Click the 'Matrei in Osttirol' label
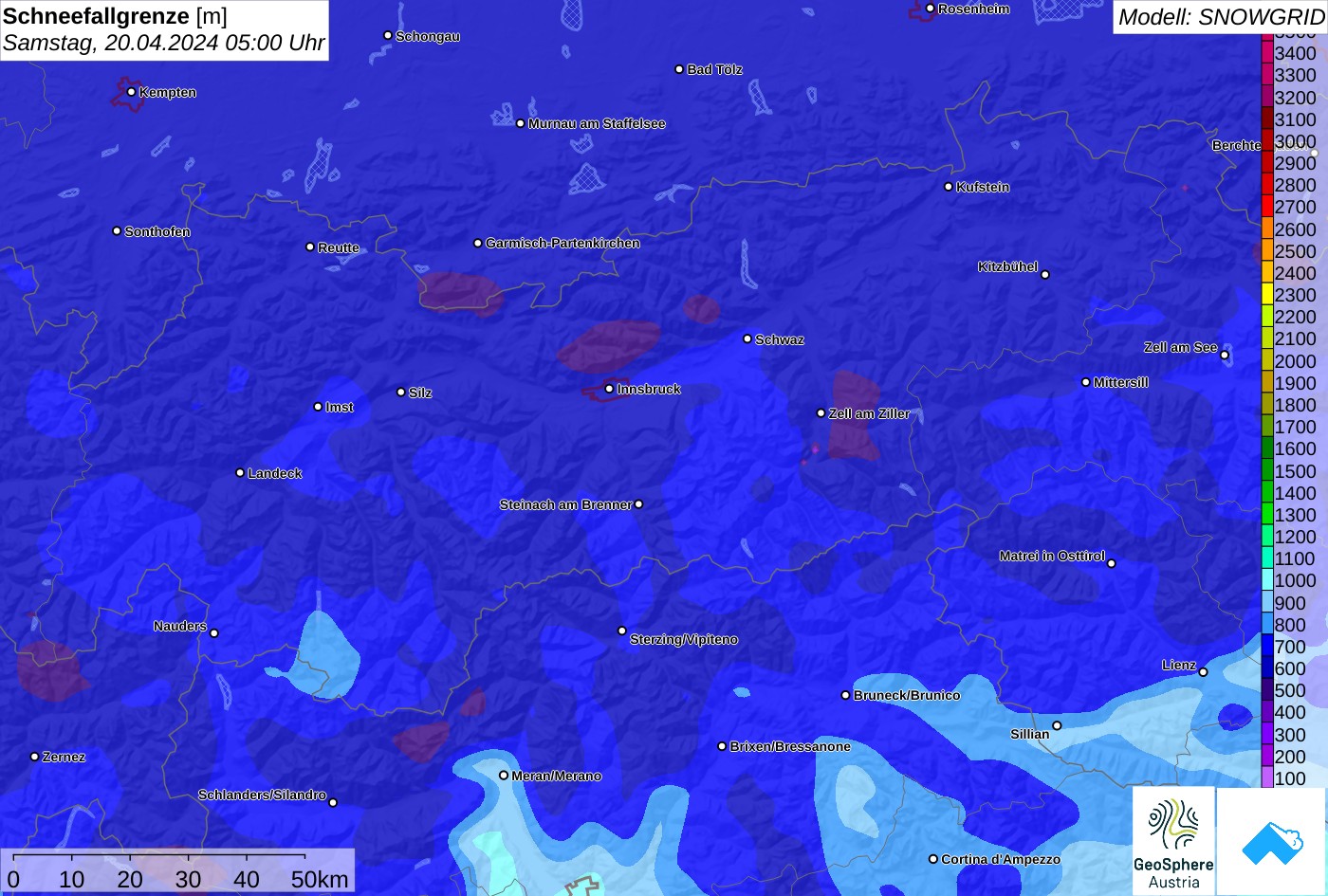This screenshot has height=896, width=1328. [x=1052, y=556]
